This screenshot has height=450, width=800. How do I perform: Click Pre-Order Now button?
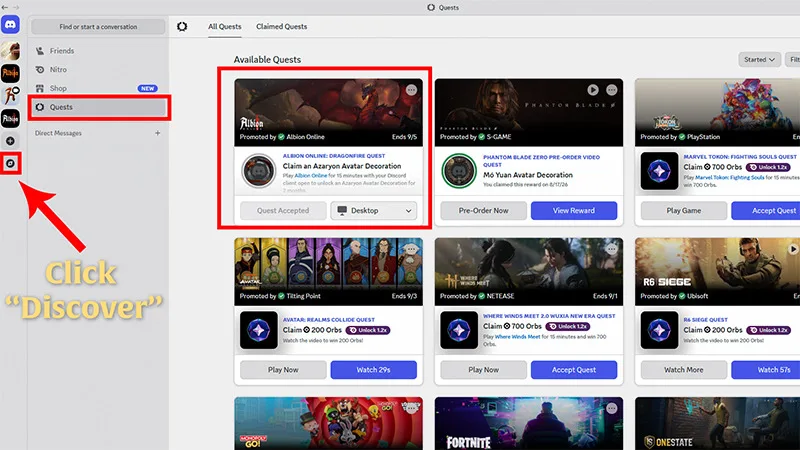point(484,211)
